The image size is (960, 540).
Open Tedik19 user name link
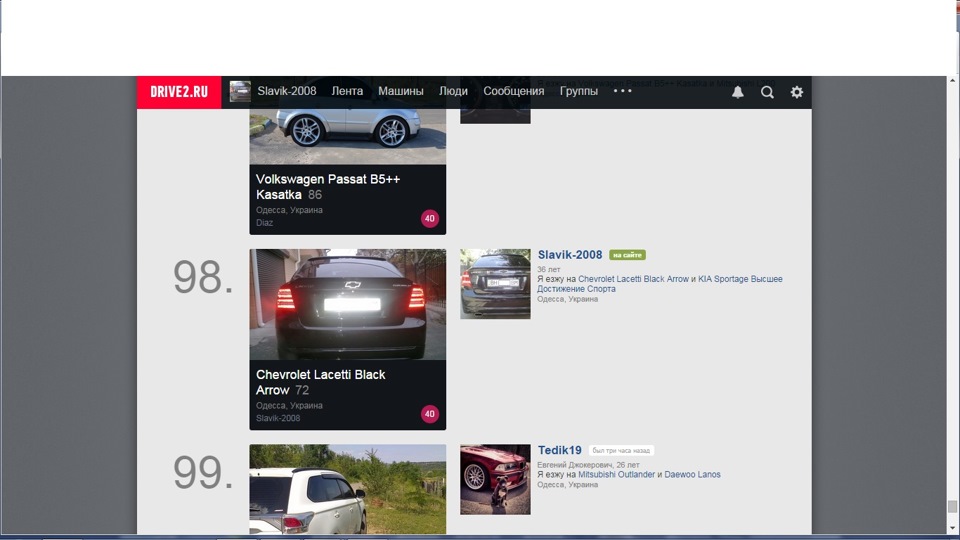pyautogui.click(x=560, y=450)
